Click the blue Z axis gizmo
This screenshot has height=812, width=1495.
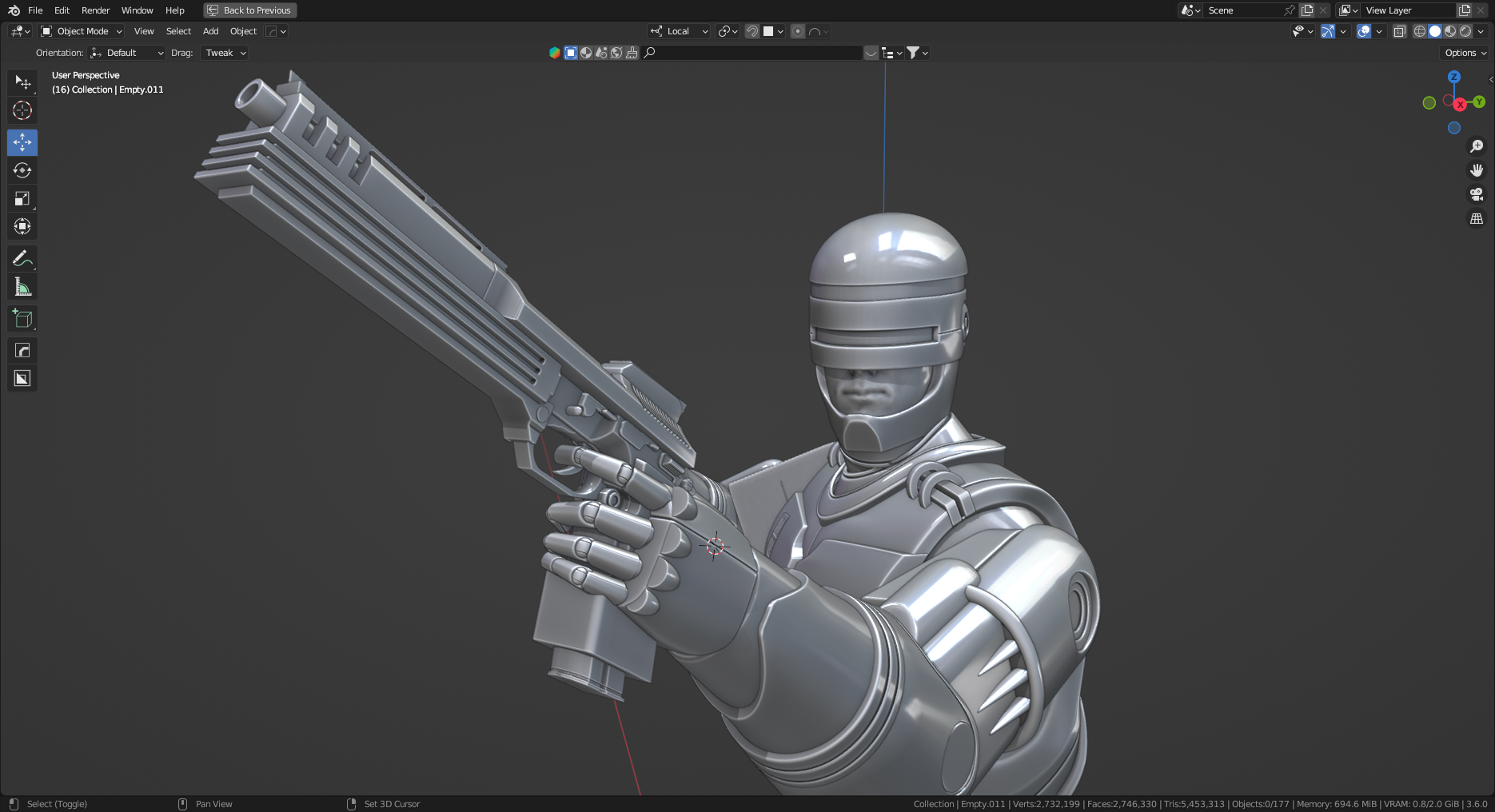tap(1454, 77)
